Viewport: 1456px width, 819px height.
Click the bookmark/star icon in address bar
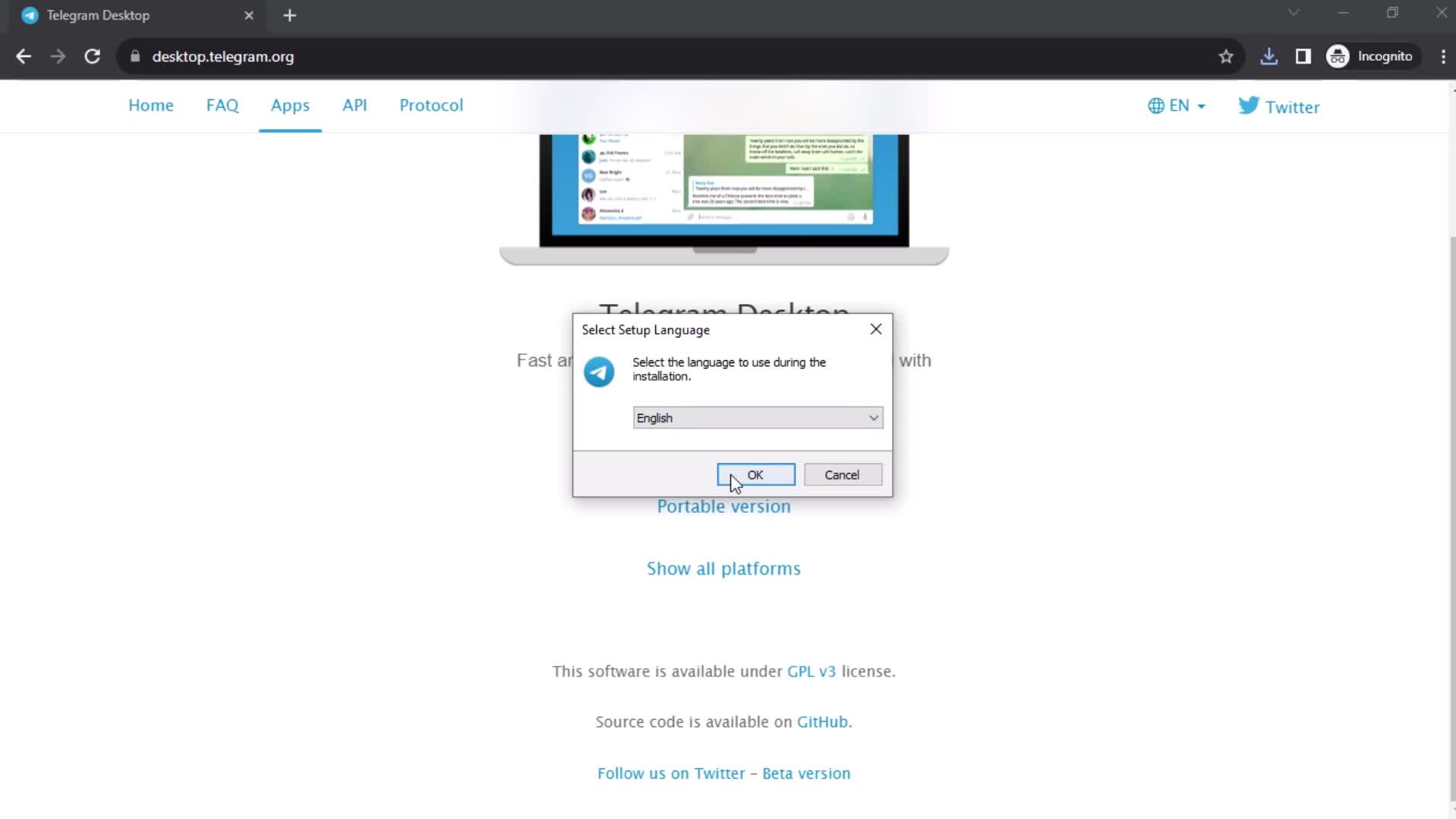point(1229,56)
